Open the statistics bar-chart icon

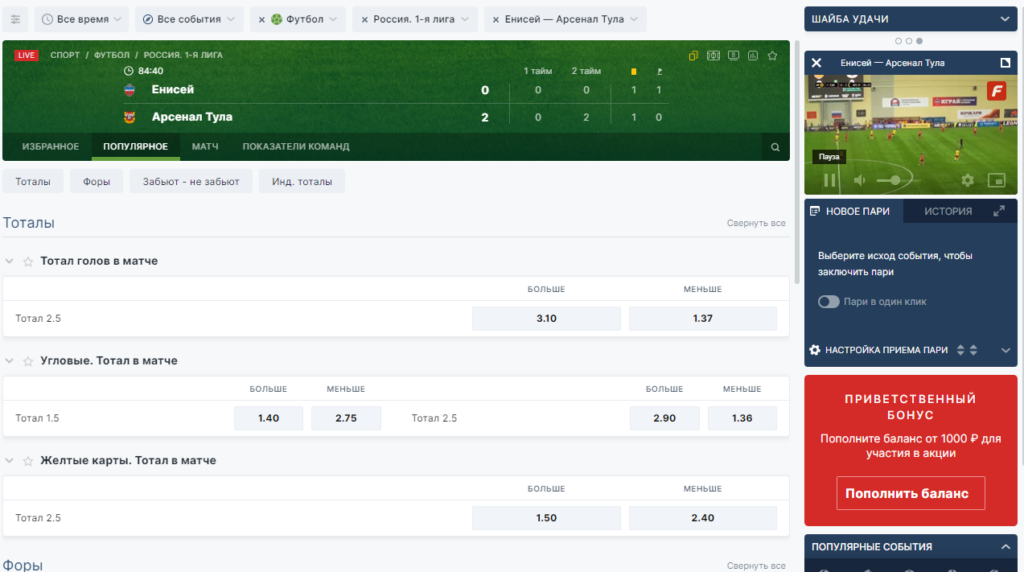pyautogui.click(x=753, y=56)
